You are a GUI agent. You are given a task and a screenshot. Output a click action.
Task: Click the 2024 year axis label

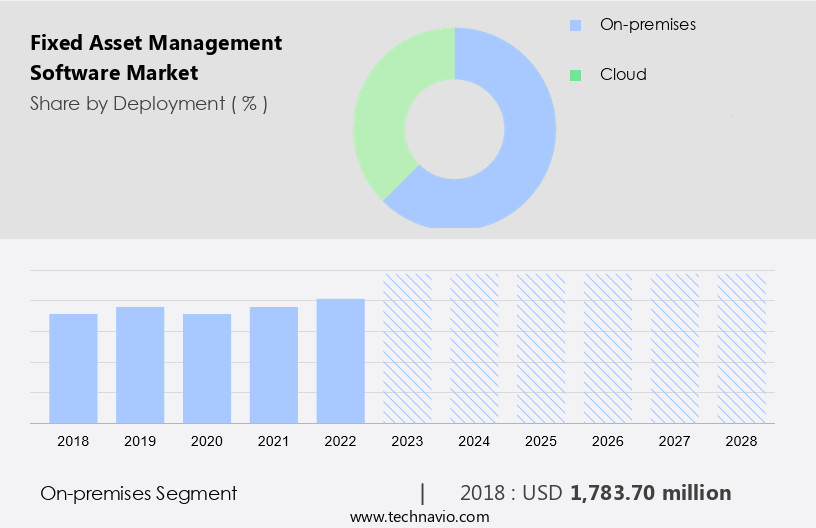click(x=474, y=440)
